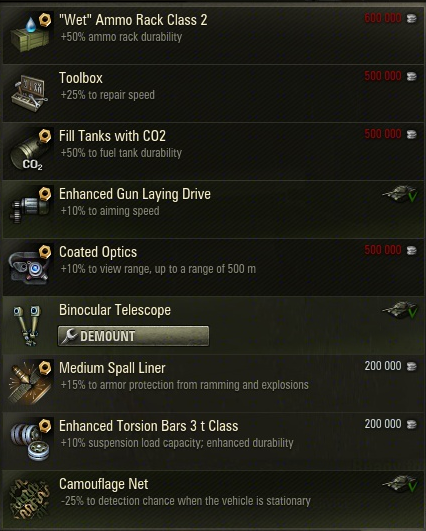Select the Toolbox equipment icon
The image size is (426, 531).
29,93
